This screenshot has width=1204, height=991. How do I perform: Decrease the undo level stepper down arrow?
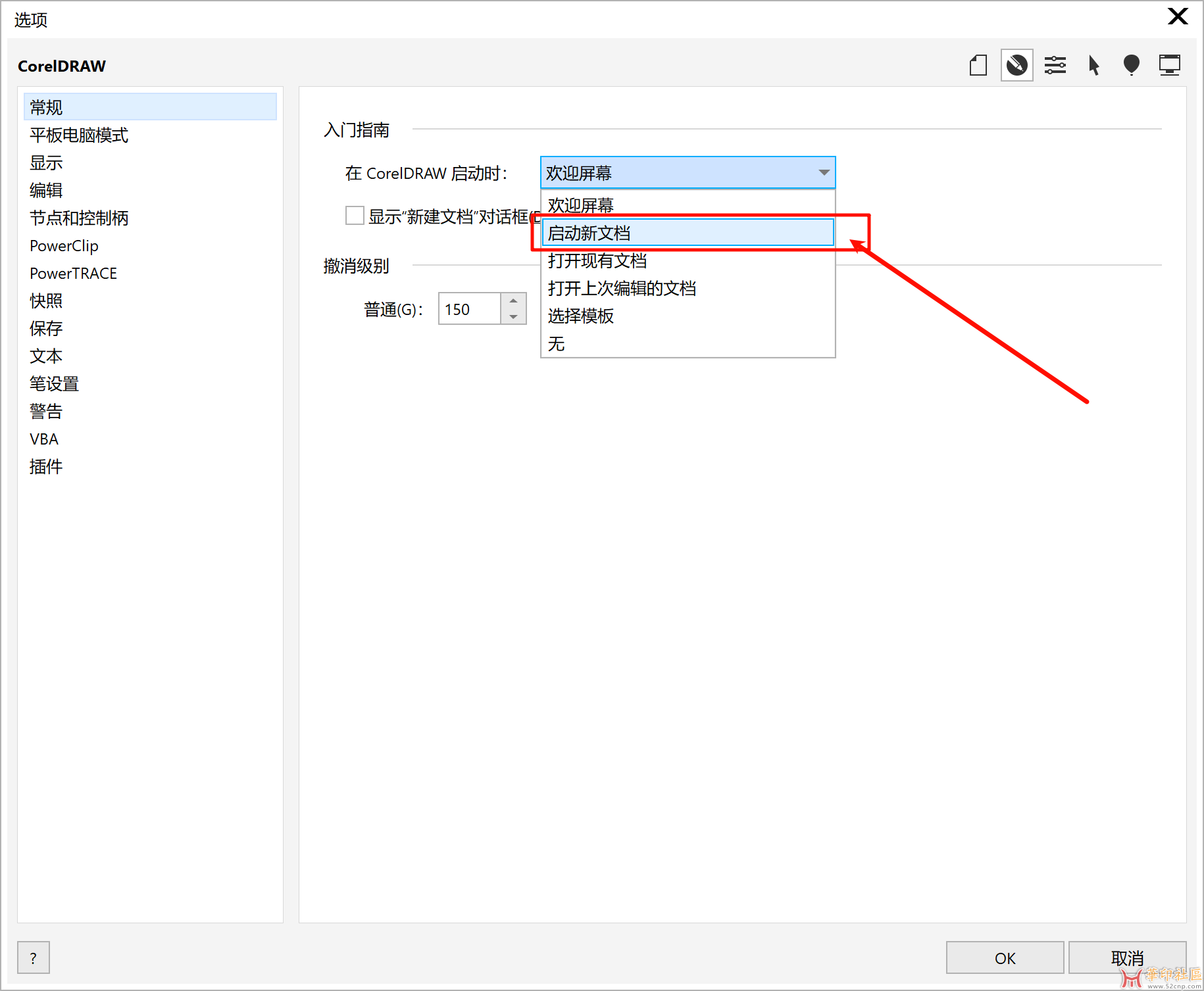(513, 317)
